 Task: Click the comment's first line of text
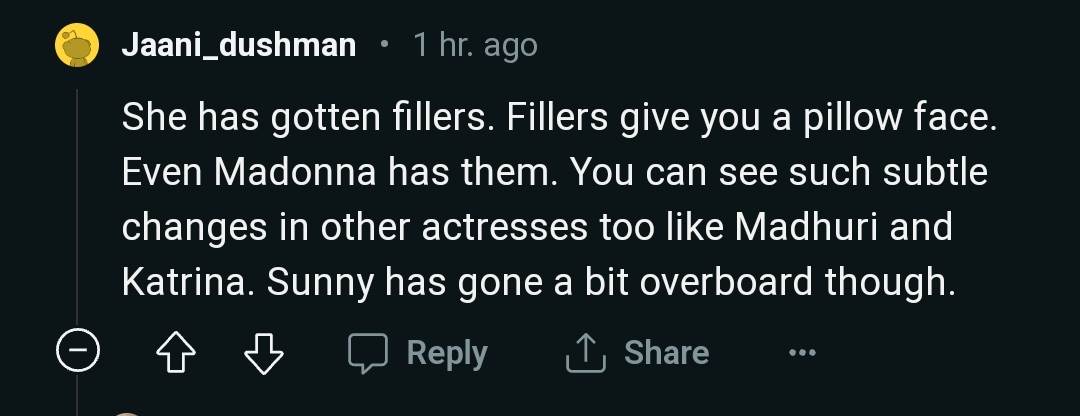(x=559, y=118)
